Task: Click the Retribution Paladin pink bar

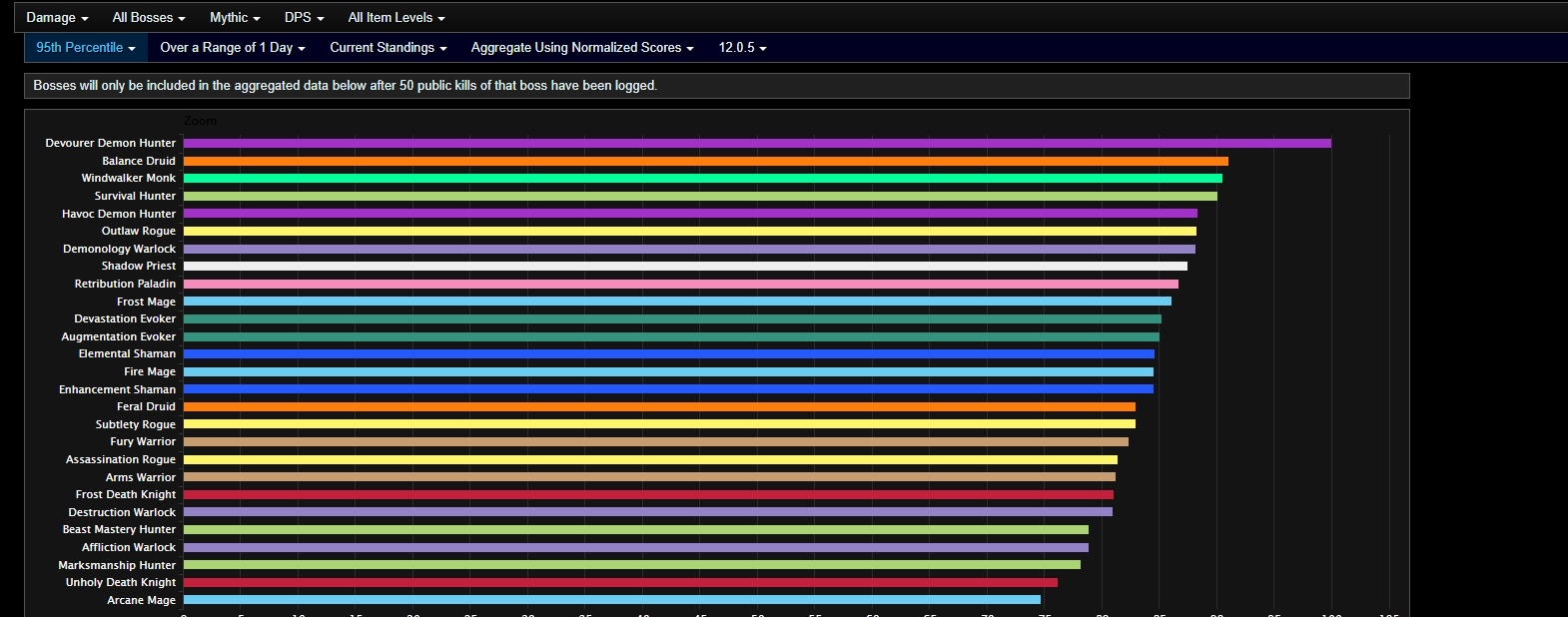Action: pos(681,284)
